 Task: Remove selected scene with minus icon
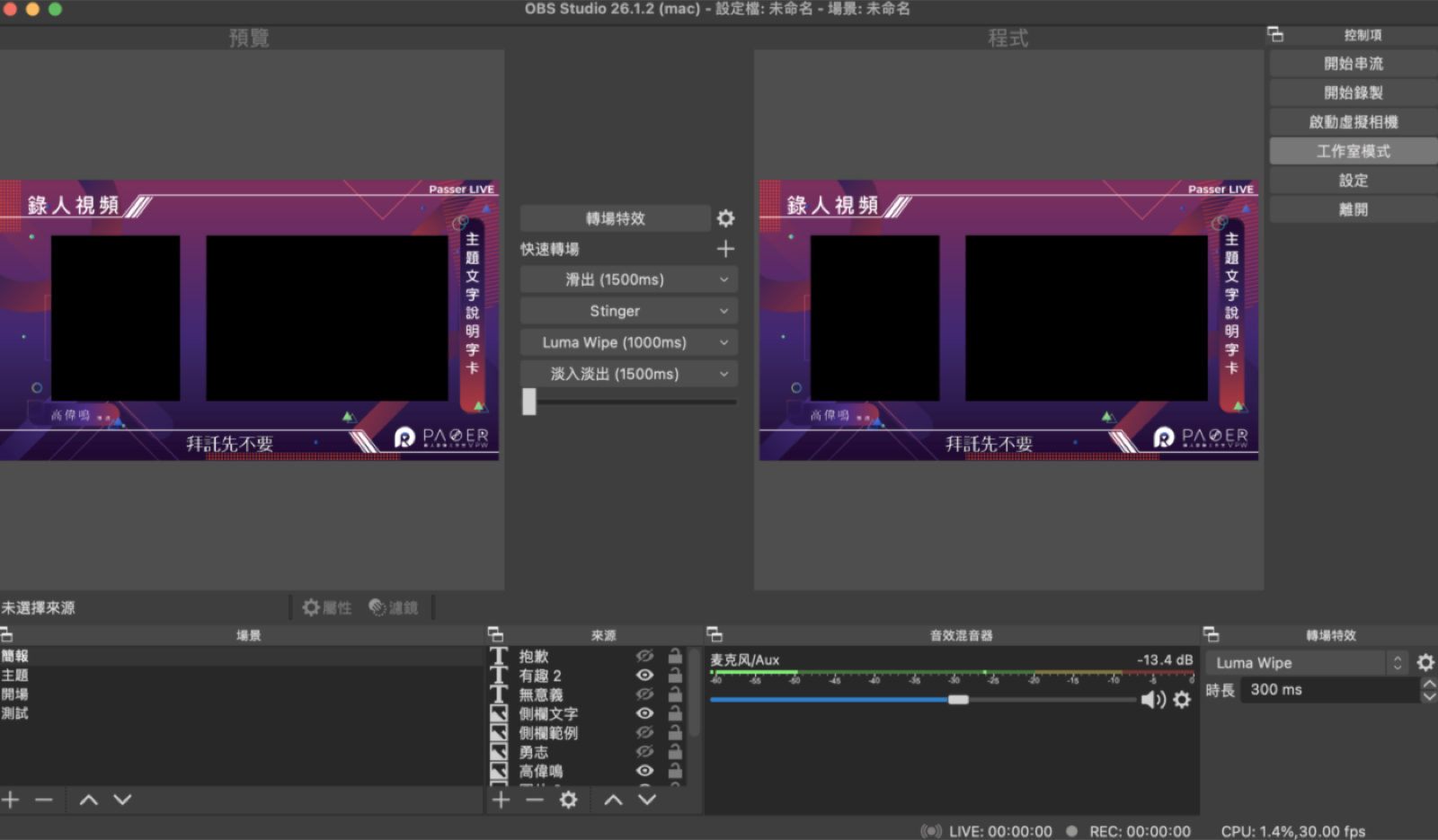click(x=44, y=800)
